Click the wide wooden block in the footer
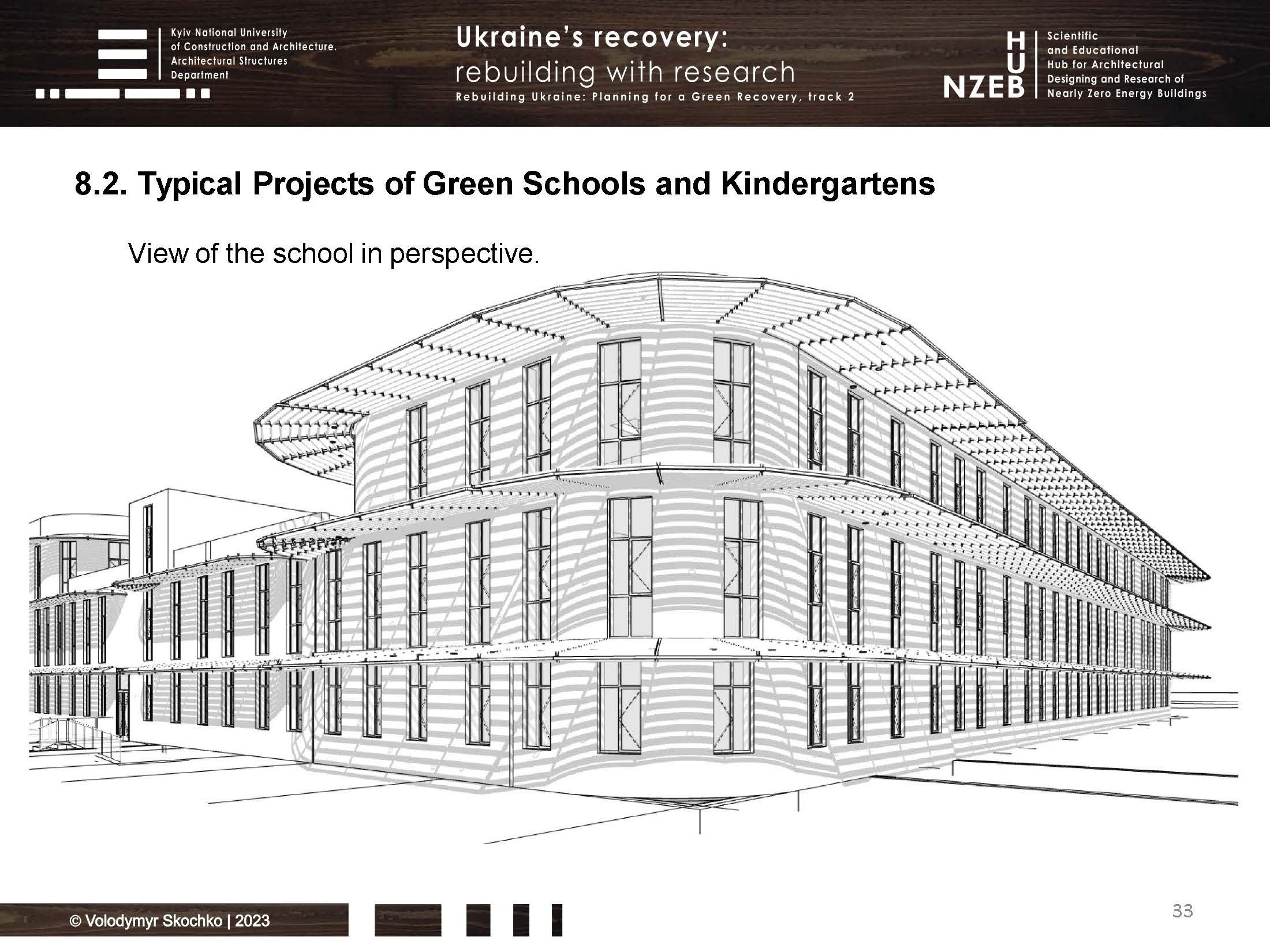This screenshot has height=952, width=1270. click(408, 920)
